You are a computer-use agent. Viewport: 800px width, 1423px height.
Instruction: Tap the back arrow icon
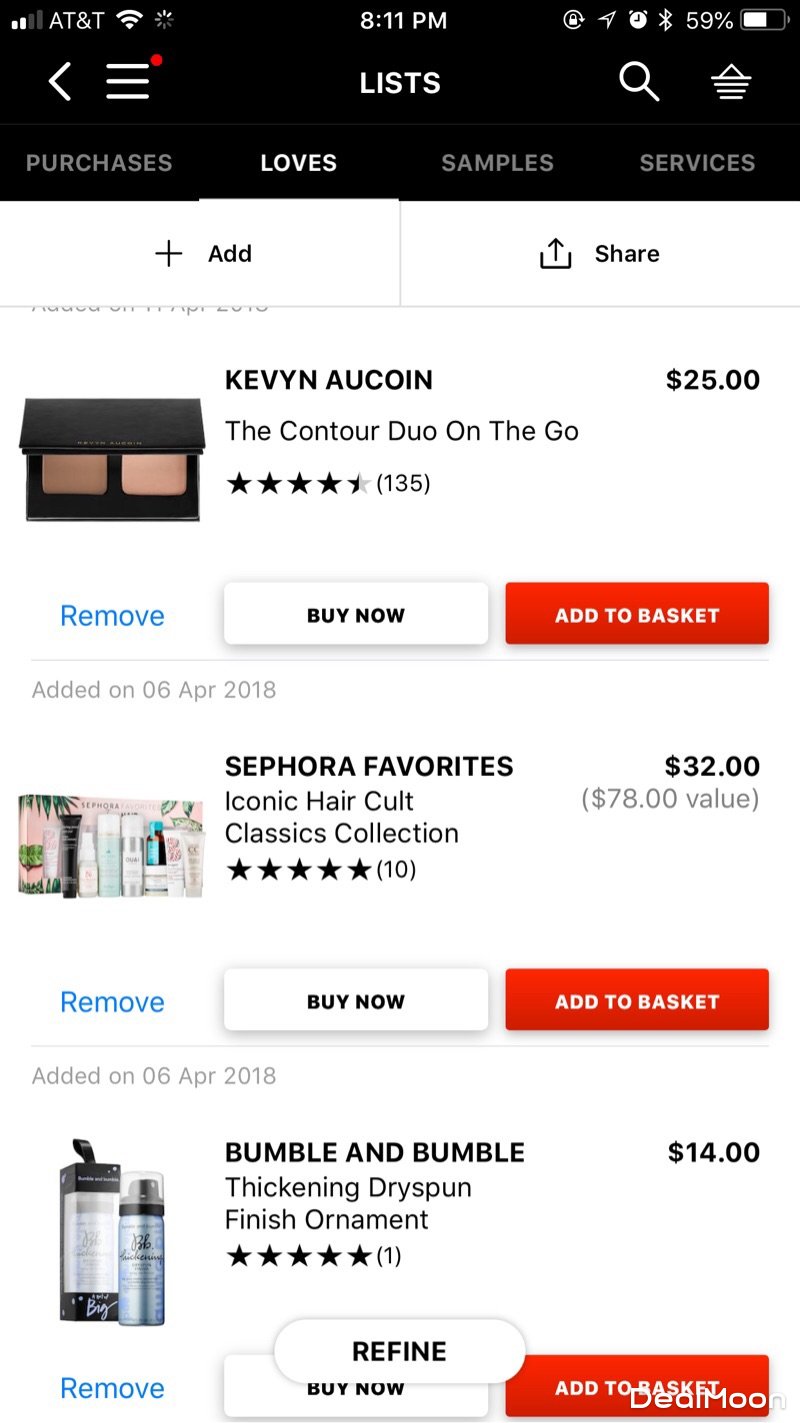click(x=60, y=82)
